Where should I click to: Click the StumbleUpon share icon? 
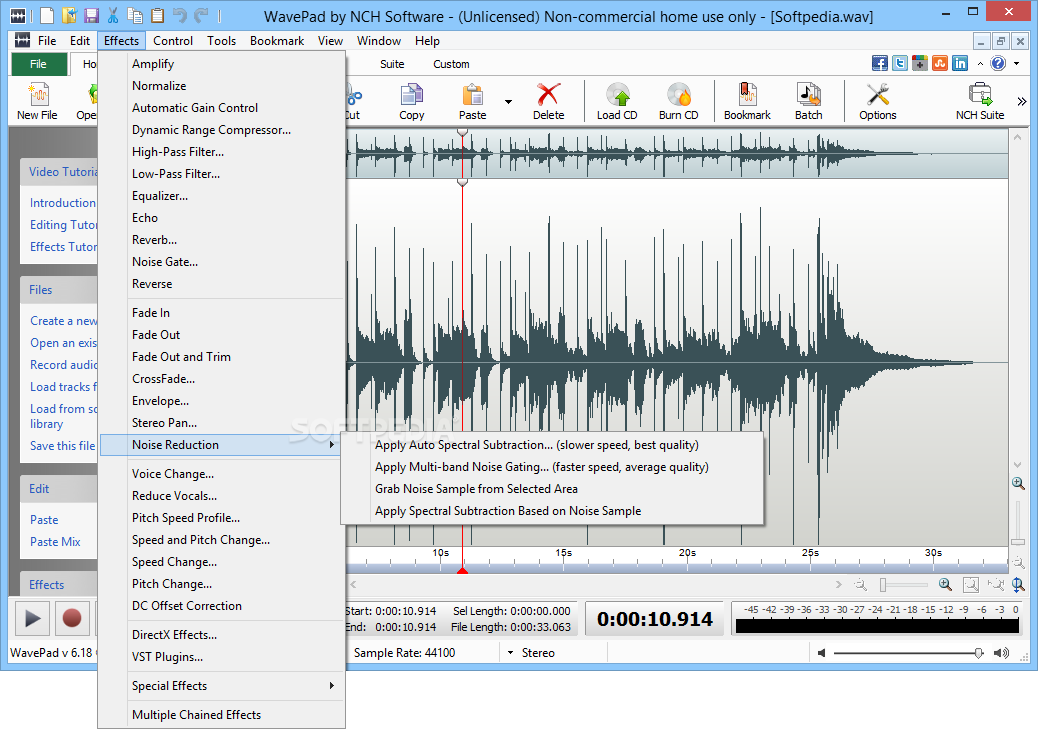point(940,64)
